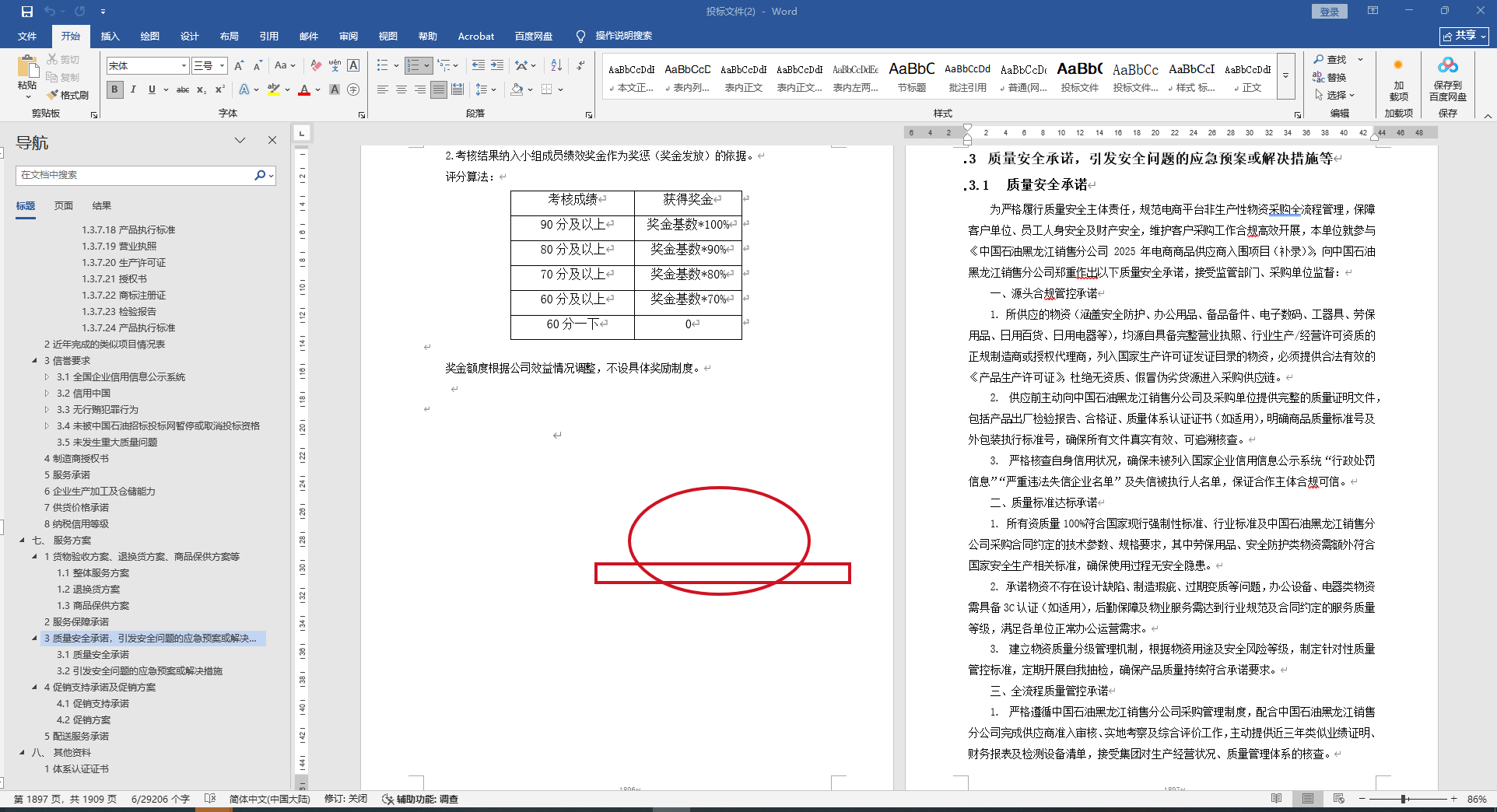The height and width of the screenshot is (812, 1497).
Task: Open the font dialog launcher
Action: 362,114
